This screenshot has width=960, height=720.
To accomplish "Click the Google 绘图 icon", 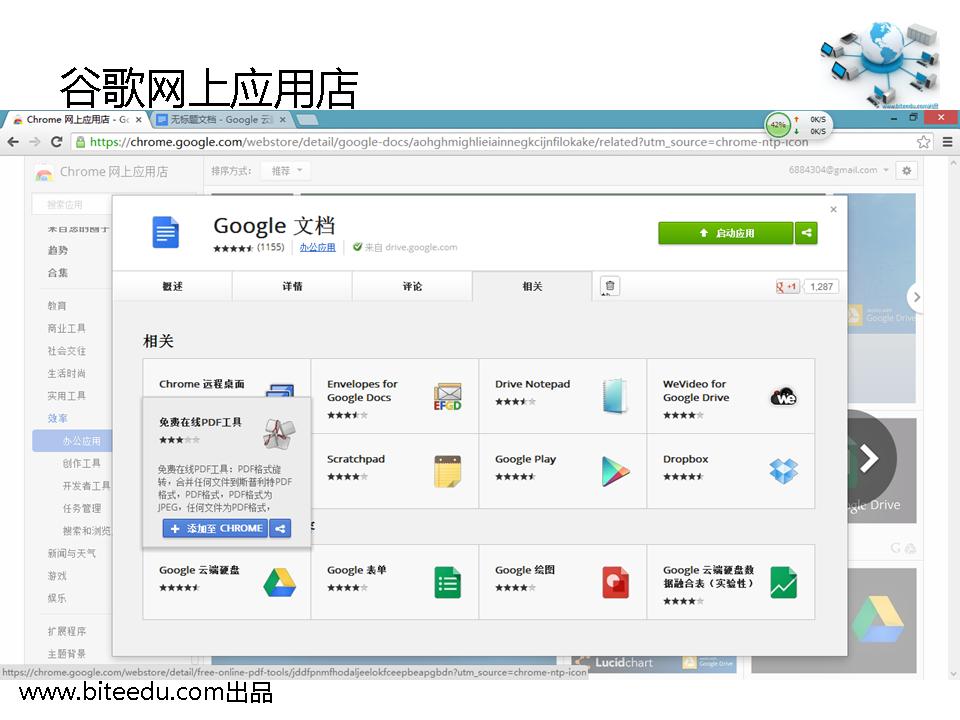I will 615,582.
